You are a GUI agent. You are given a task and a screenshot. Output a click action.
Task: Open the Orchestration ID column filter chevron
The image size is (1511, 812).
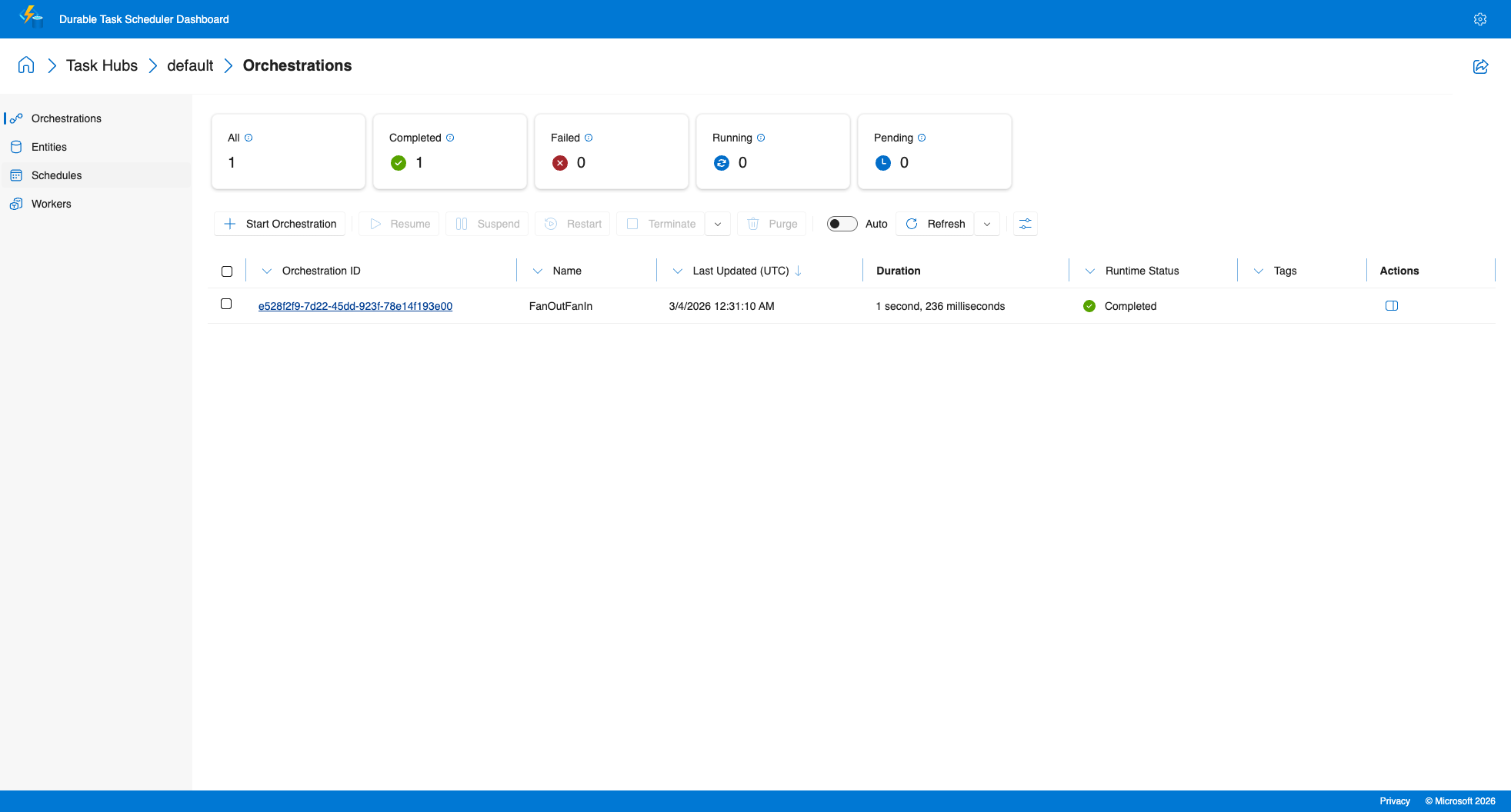click(x=266, y=271)
